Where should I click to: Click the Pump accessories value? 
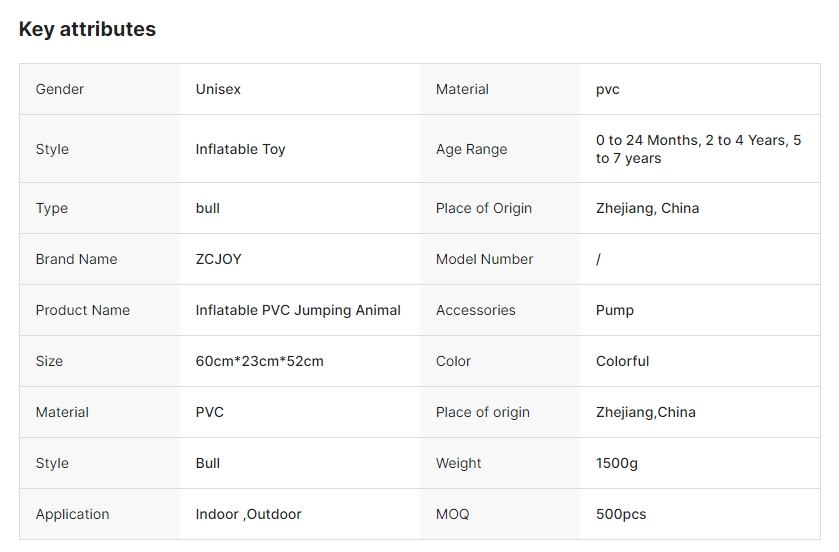click(x=614, y=310)
